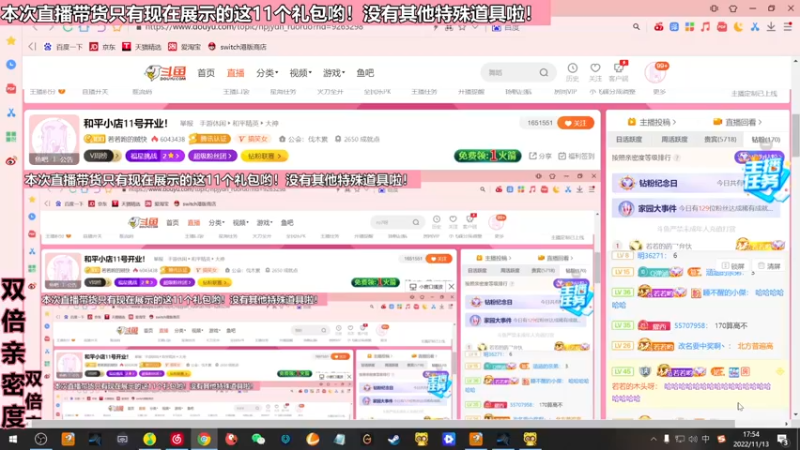Click the blue clock icon in browser sidebar
The height and width of the screenshot is (450, 800).
[11, 64]
